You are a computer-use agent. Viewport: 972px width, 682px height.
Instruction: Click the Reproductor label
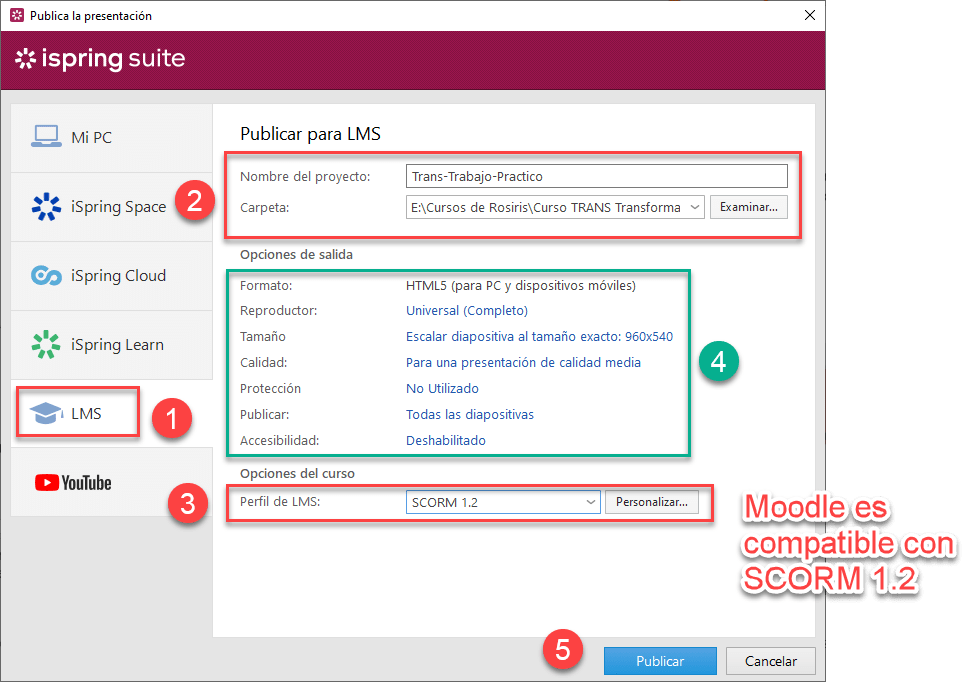pos(278,311)
